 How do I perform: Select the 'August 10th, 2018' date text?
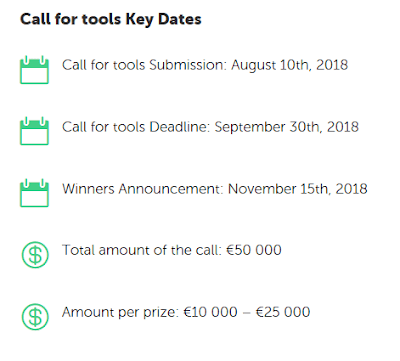coord(290,65)
